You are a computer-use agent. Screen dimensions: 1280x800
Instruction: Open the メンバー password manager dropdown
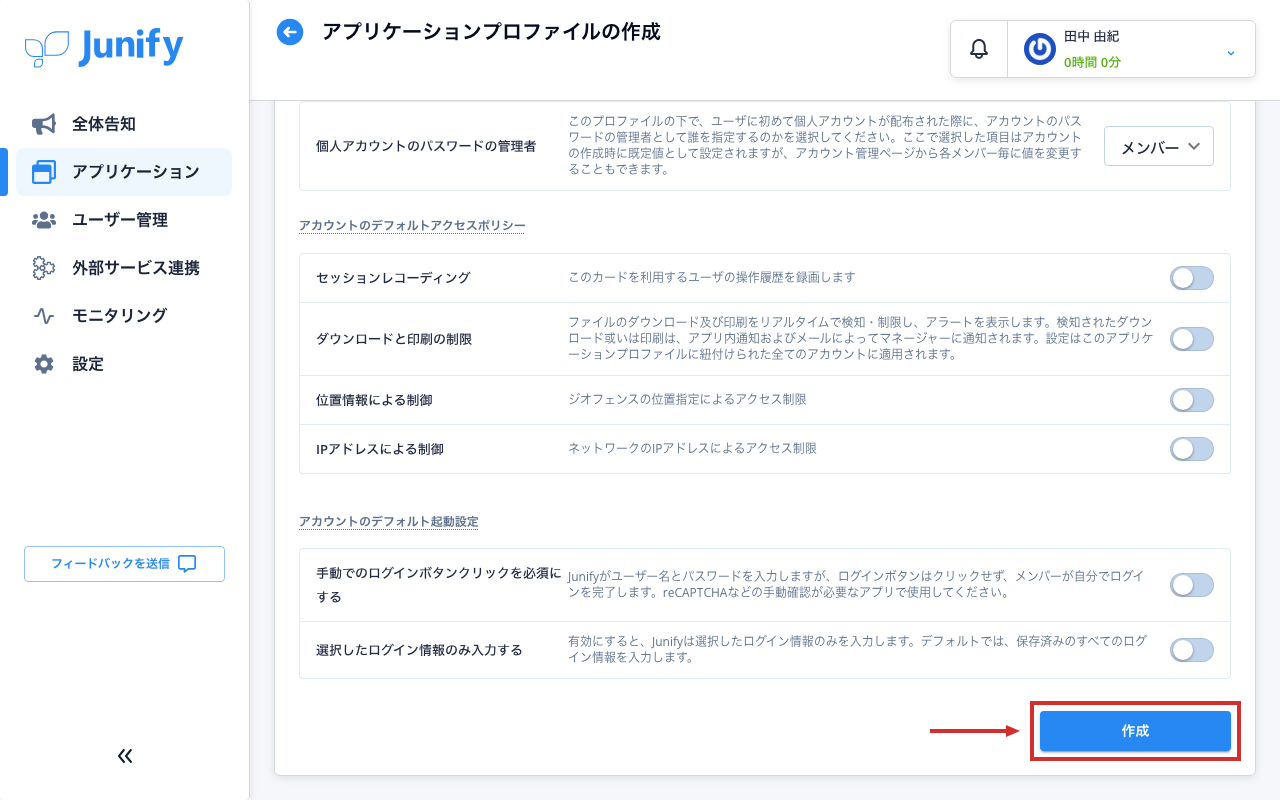click(1159, 146)
